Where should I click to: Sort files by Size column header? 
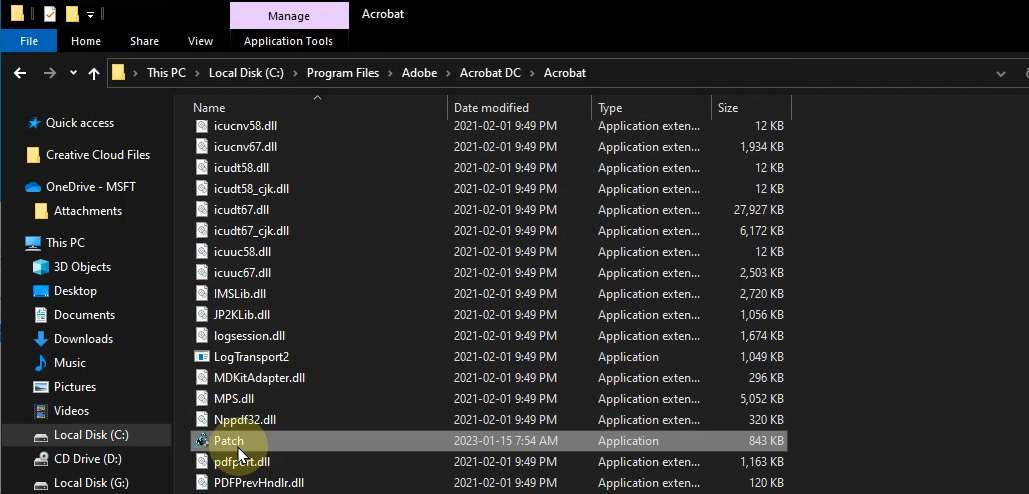(728, 108)
